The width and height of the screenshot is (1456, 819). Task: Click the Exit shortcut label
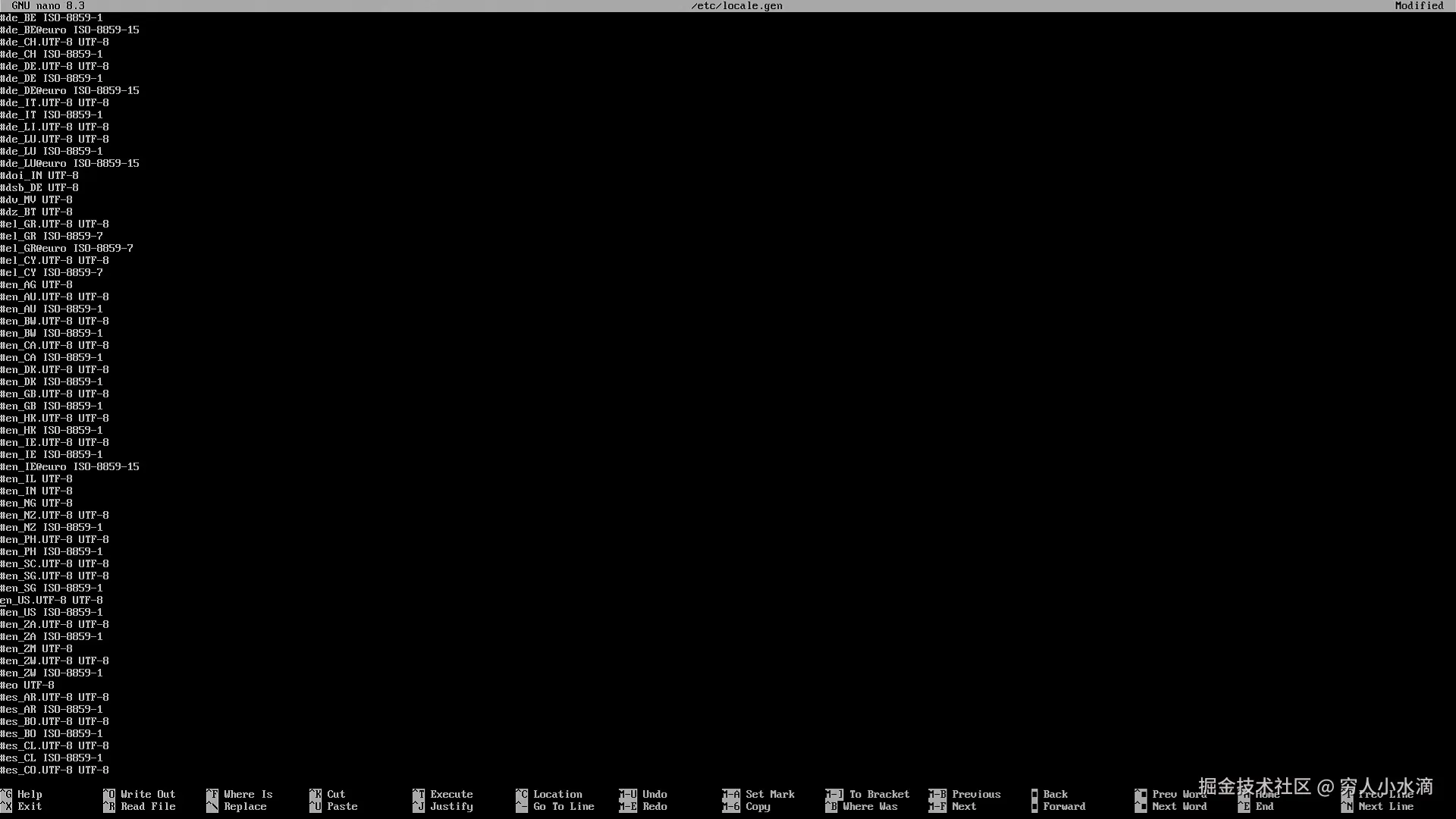pos(30,806)
